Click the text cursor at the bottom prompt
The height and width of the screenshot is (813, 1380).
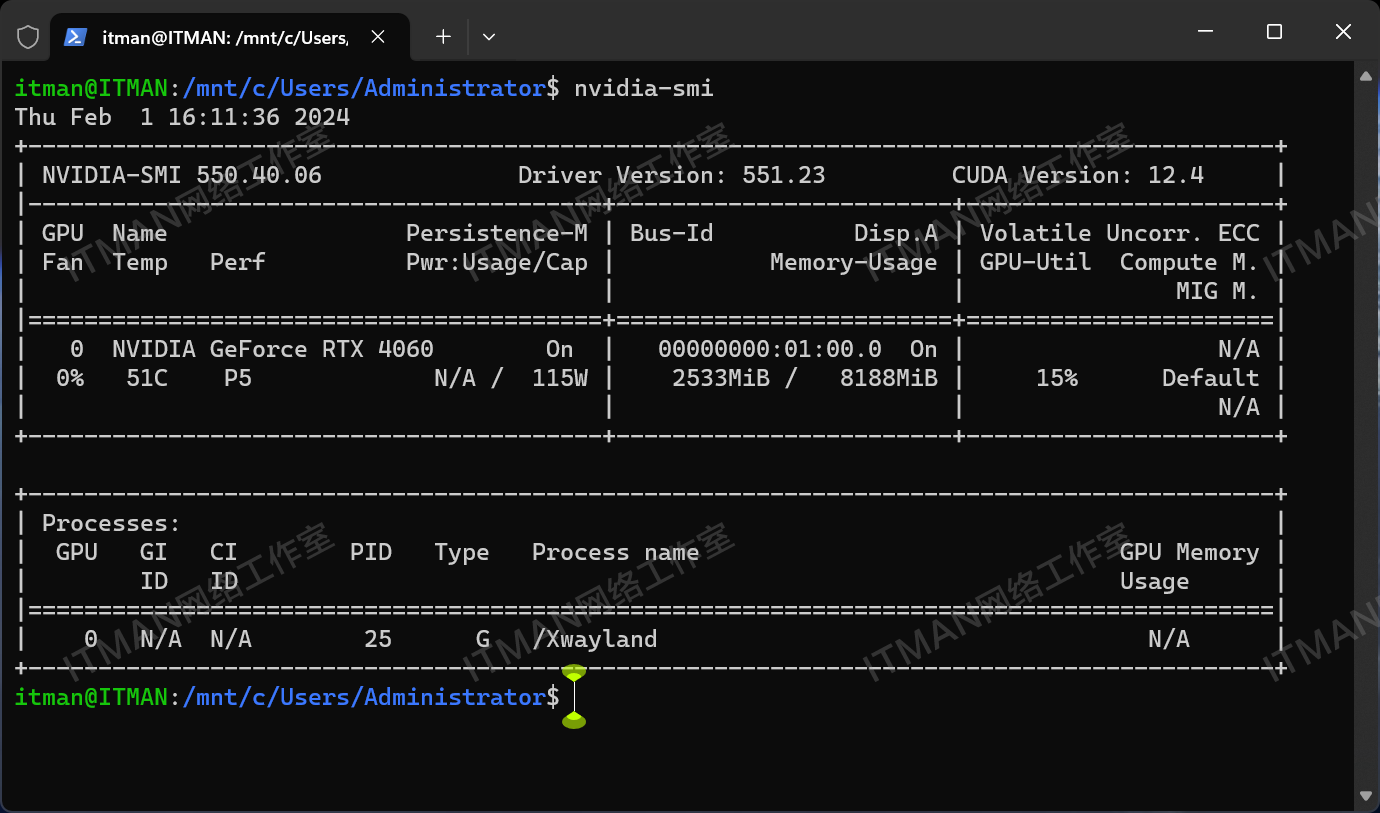(x=573, y=697)
